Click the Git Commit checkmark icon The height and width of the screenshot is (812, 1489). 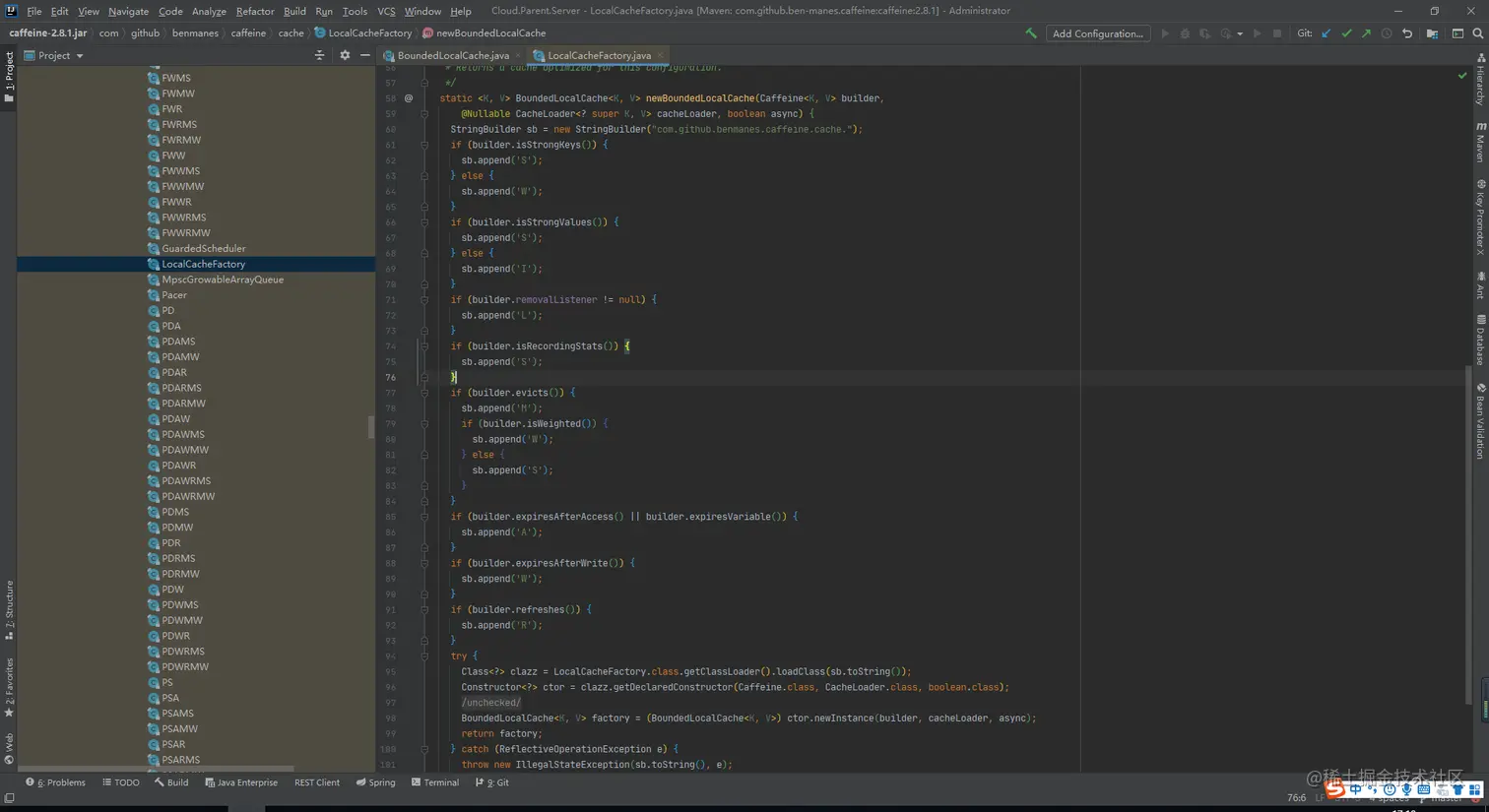pyautogui.click(x=1346, y=33)
